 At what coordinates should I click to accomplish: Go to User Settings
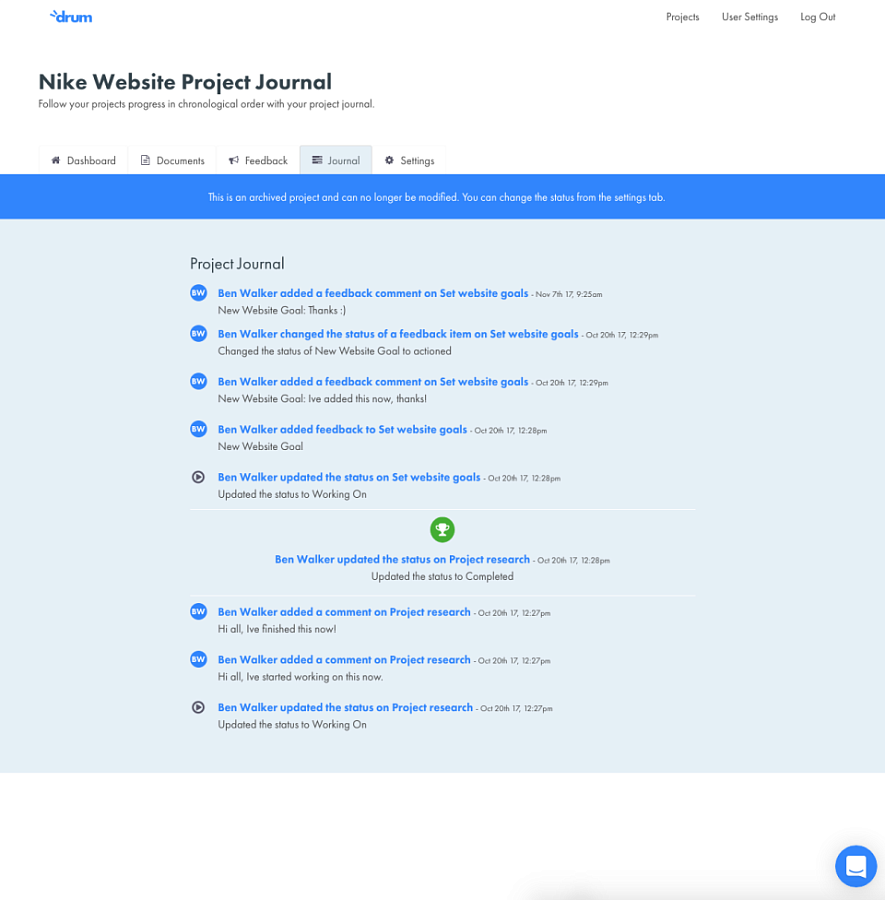(x=750, y=17)
